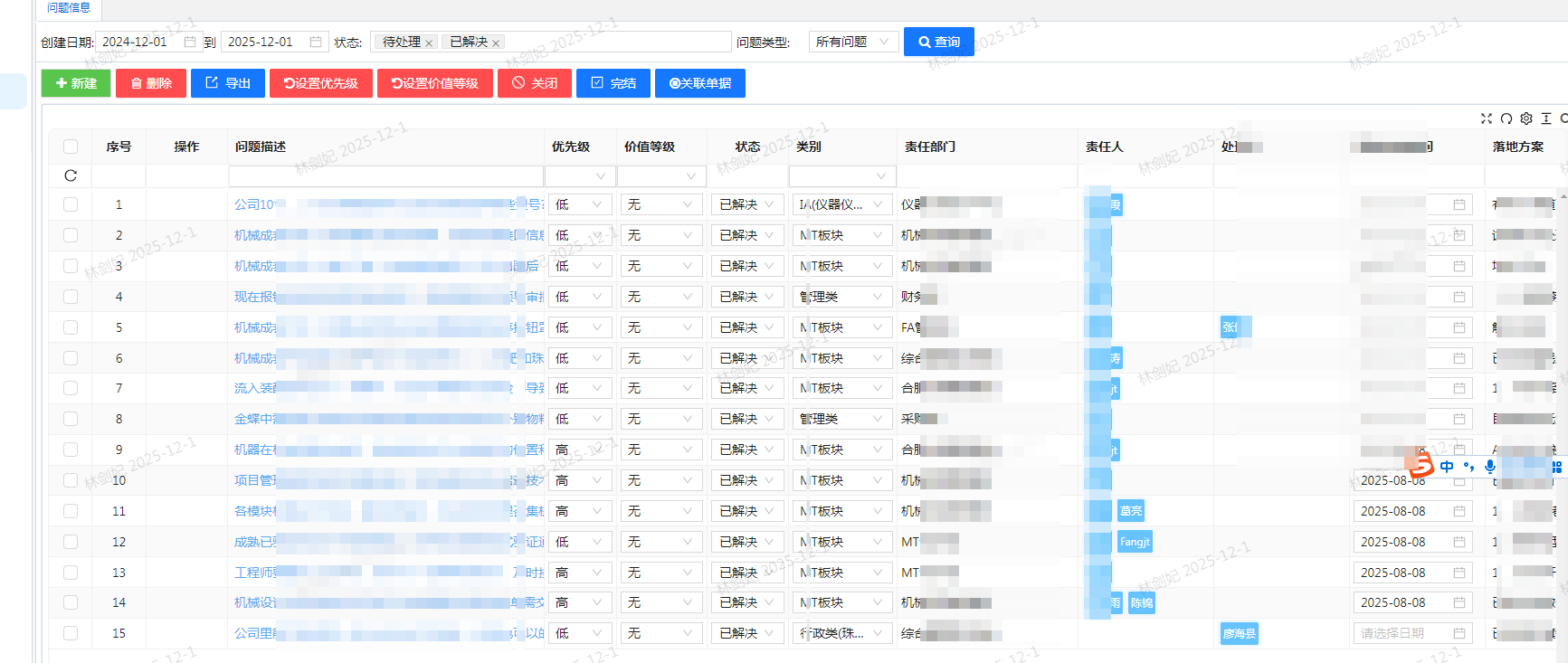
Task: Click the 关联单据 button
Action: pyautogui.click(x=700, y=83)
